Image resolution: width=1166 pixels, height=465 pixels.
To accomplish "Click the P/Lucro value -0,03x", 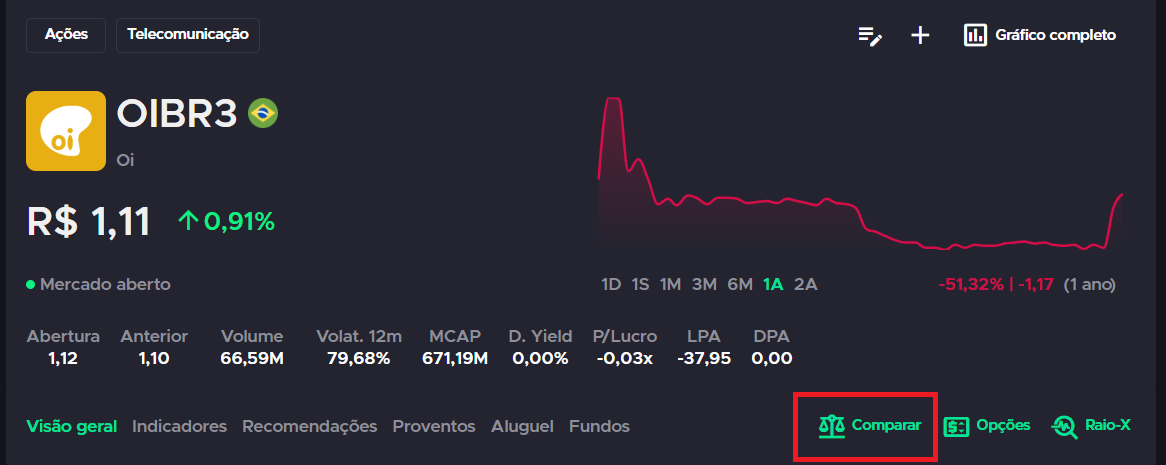I will tap(625, 359).
